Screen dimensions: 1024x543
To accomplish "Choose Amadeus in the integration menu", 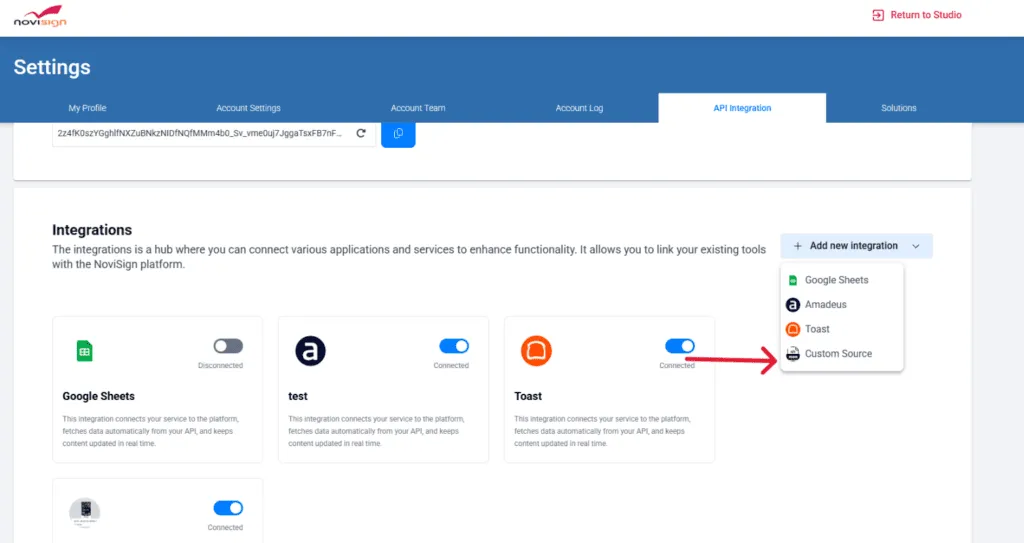I will click(x=825, y=305).
